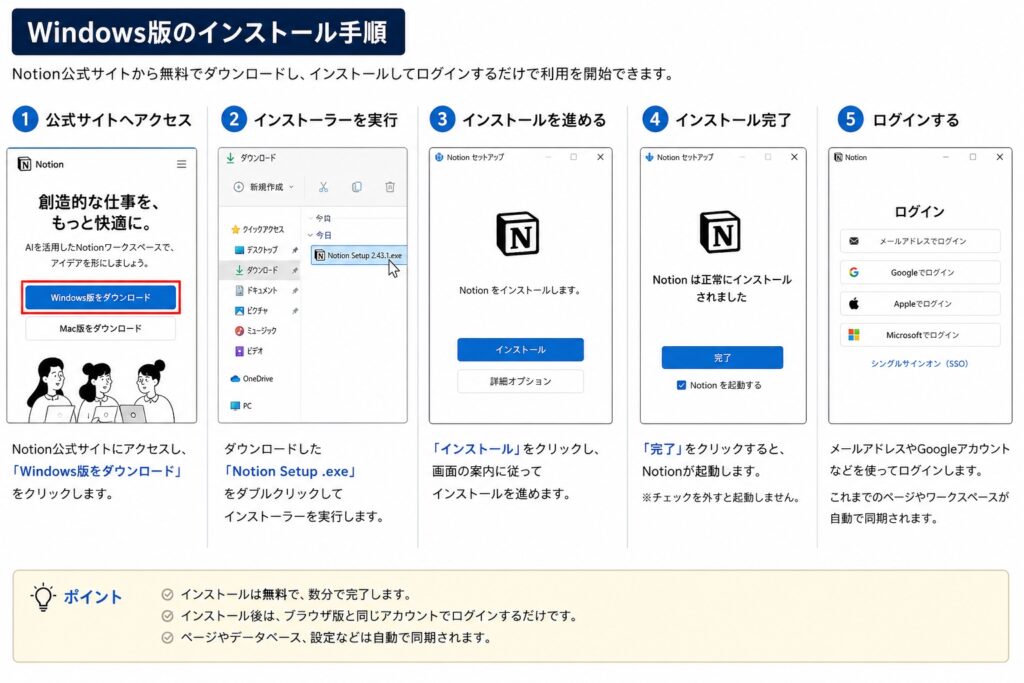Collapse the 今日 group chevron
1024x683 pixels.
[310, 235]
